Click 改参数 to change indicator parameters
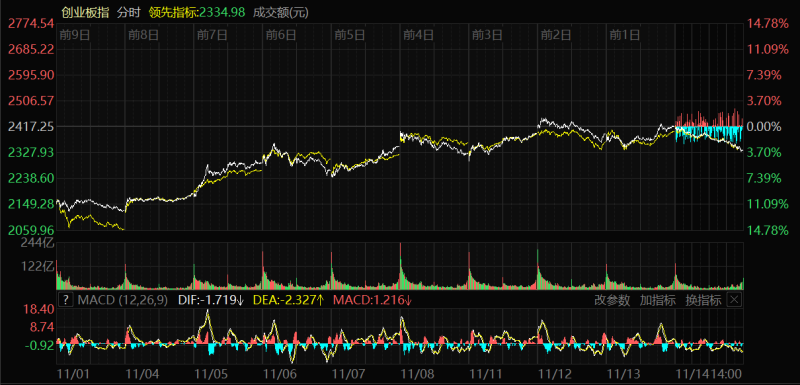800x385 pixels. tap(612, 300)
